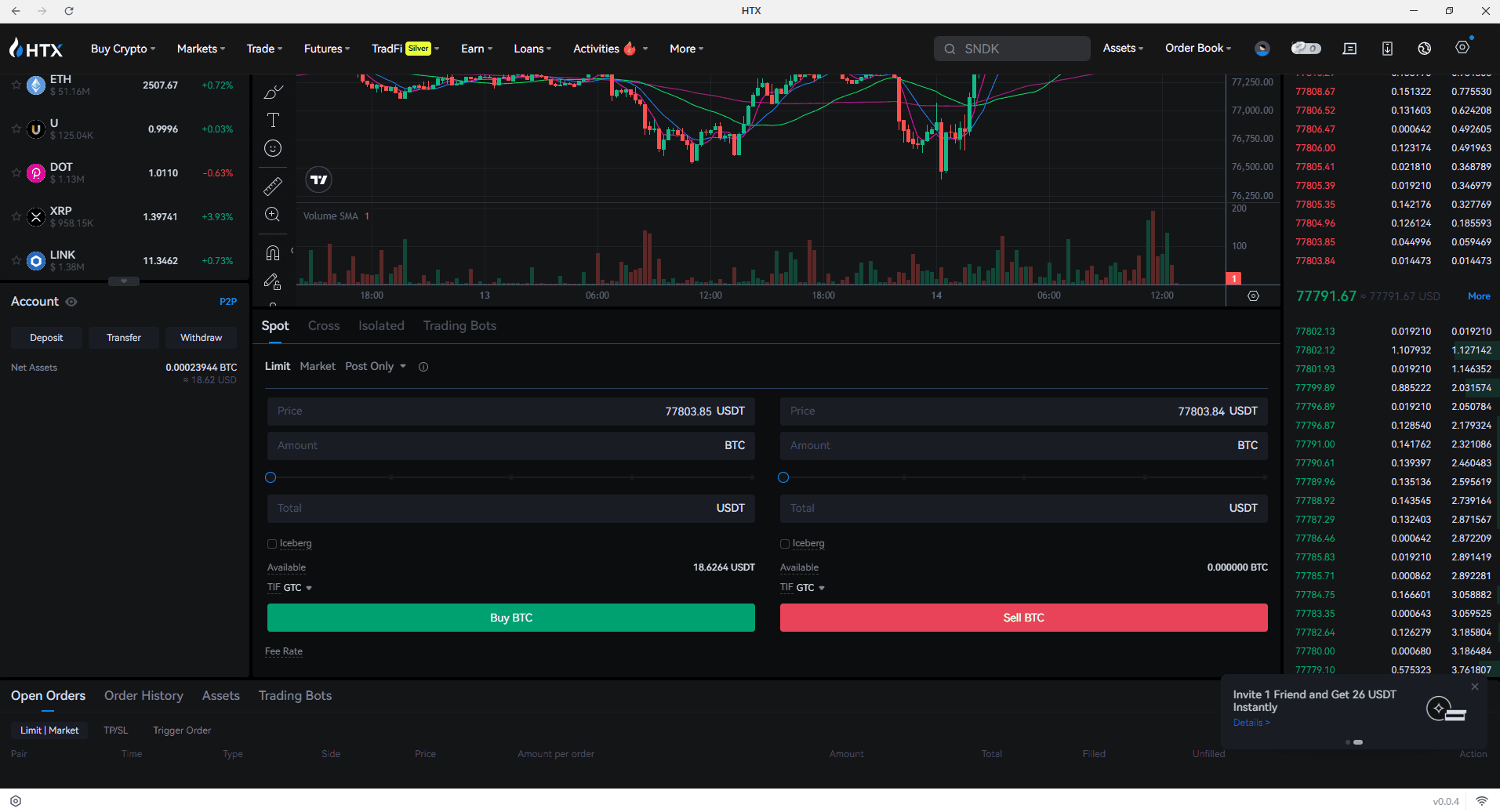
Task: Click the Deposit button
Action: pos(46,338)
